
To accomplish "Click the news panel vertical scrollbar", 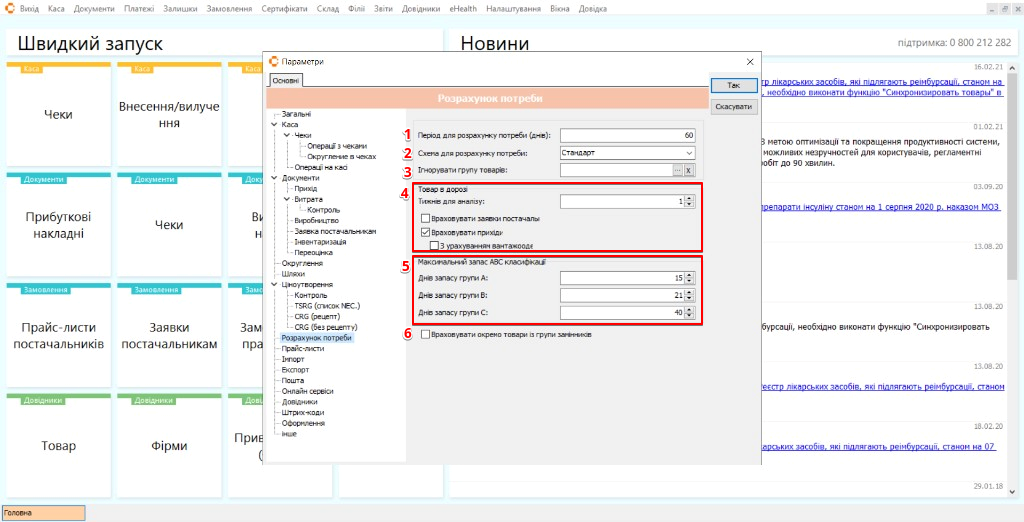I will coord(1013,280).
